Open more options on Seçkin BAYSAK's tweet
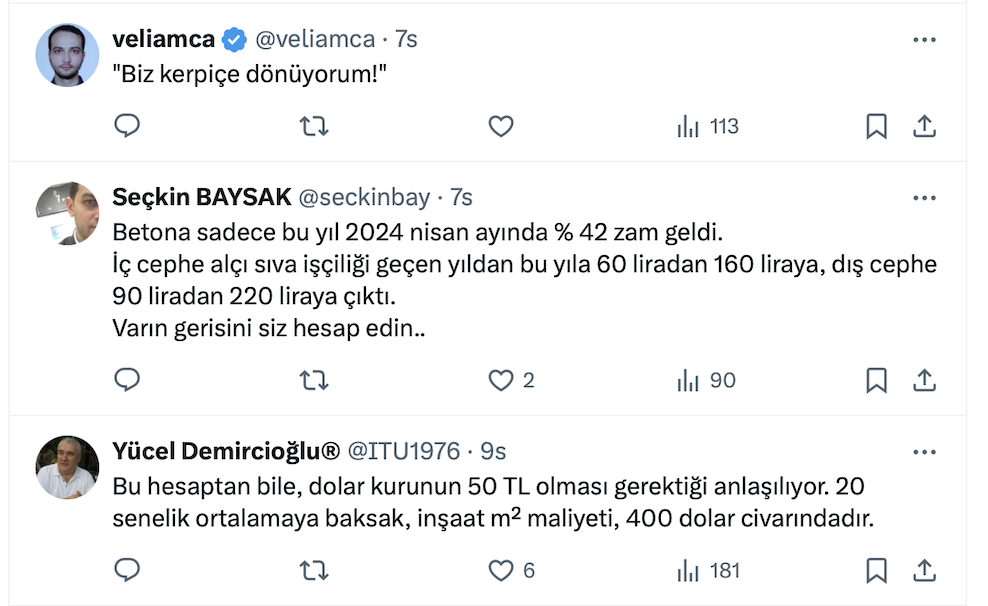Screen dimensions: 988x606 click(x=925, y=199)
